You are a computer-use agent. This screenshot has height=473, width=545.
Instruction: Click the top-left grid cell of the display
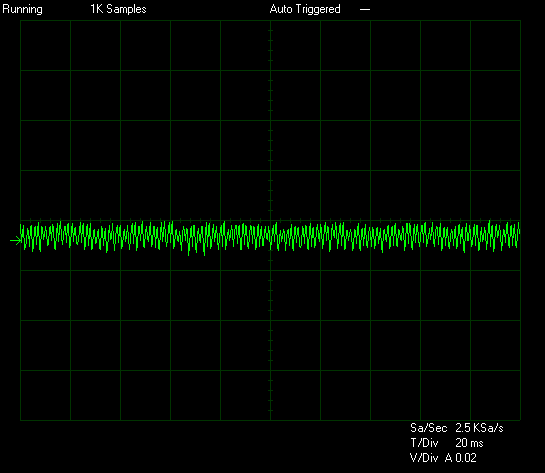tap(46, 46)
